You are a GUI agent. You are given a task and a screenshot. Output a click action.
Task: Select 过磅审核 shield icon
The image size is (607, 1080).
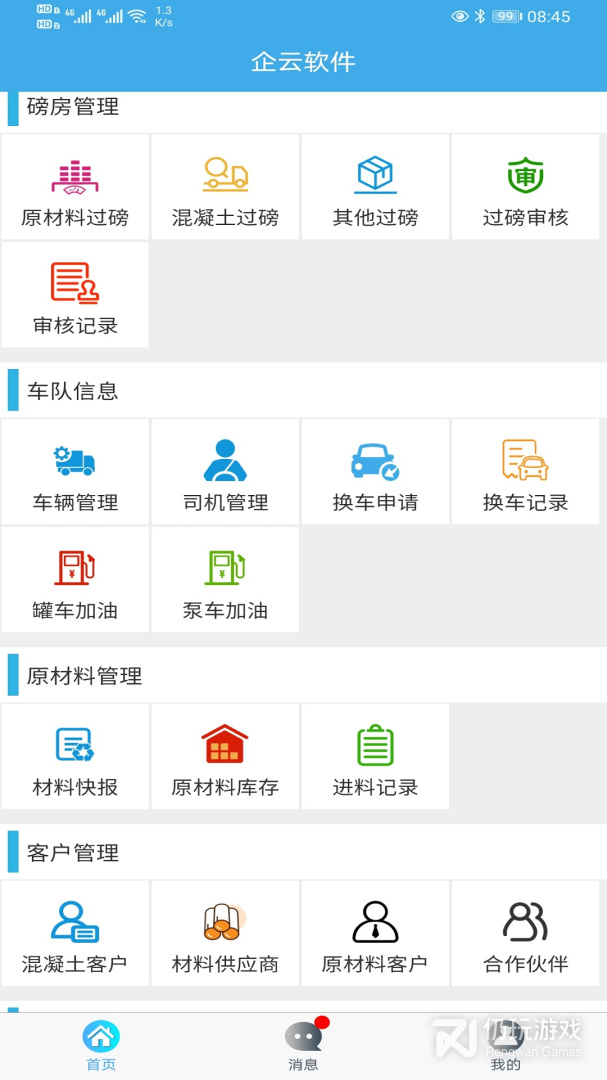[x=525, y=176]
